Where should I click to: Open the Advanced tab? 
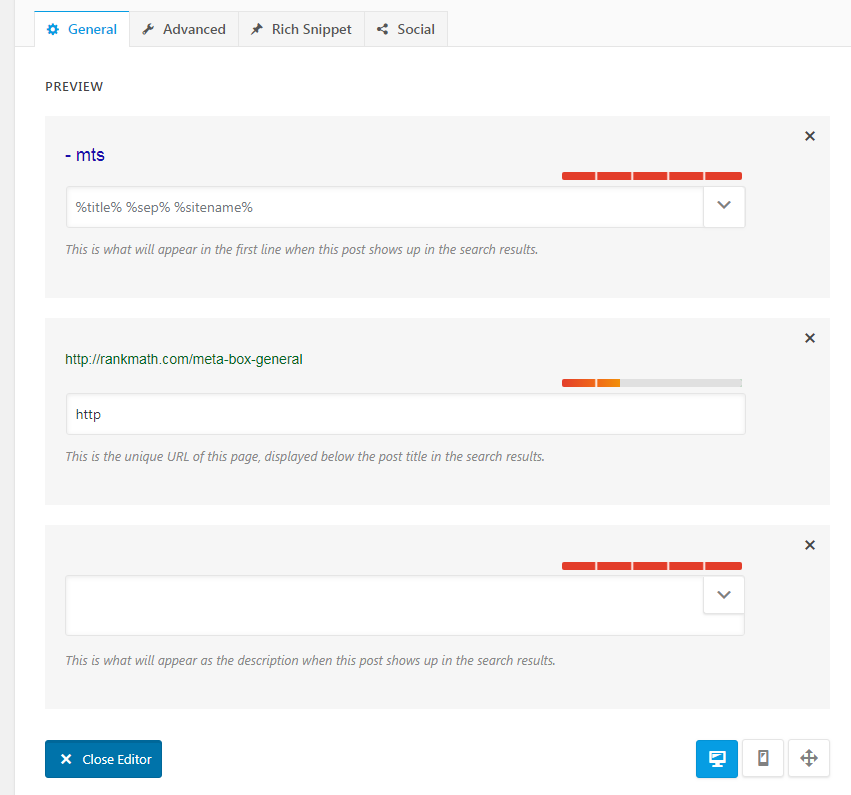[184, 29]
